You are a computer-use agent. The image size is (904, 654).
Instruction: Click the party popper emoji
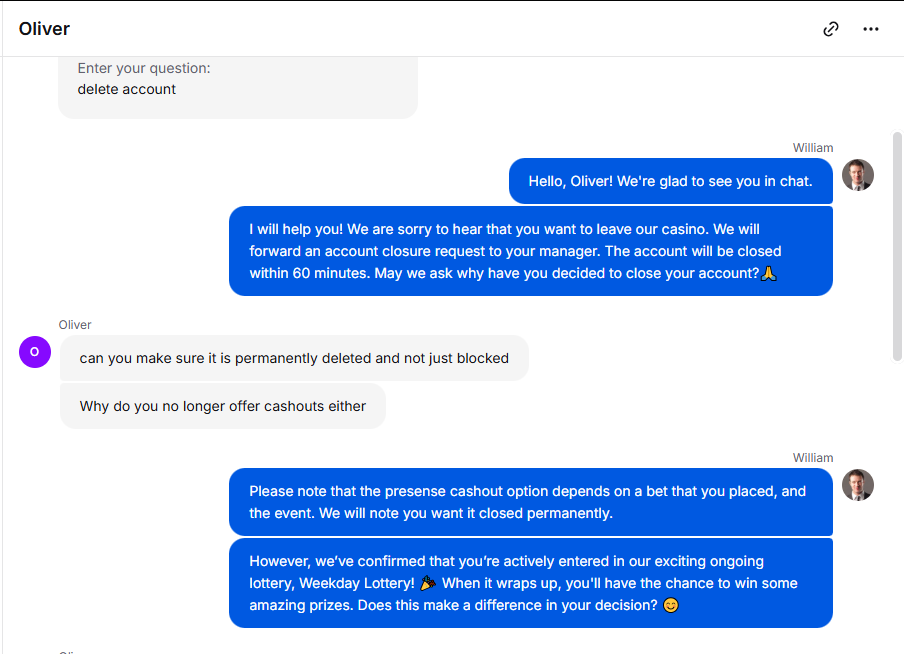pos(427,583)
